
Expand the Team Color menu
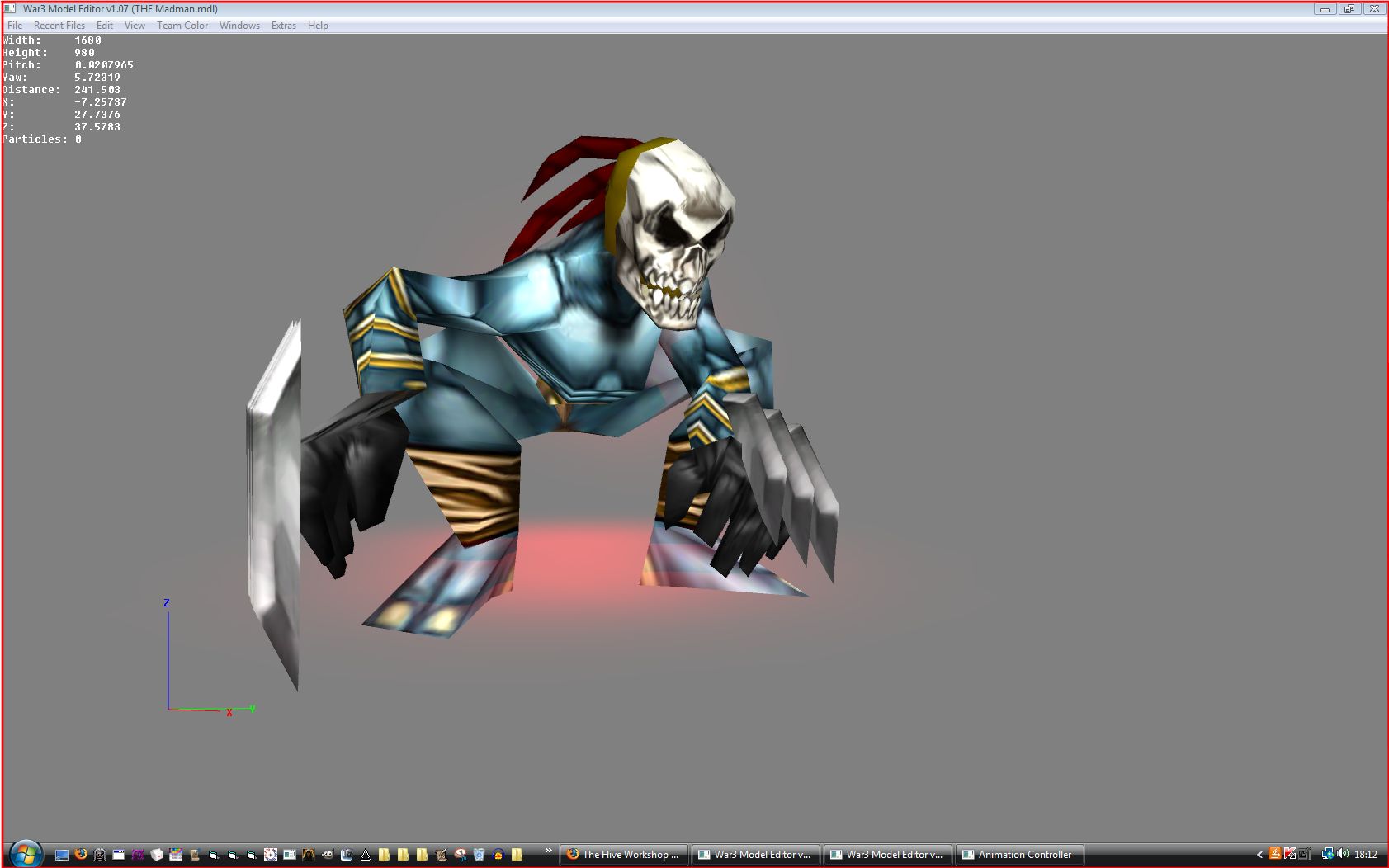pos(182,26)
